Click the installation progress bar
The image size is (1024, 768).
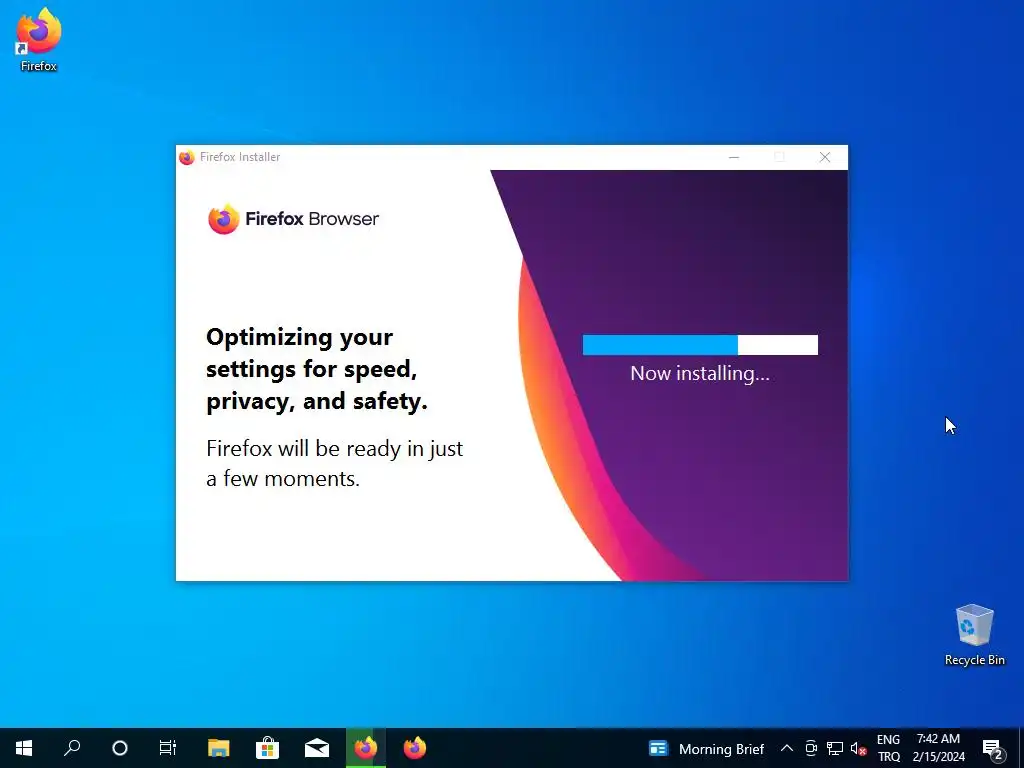pos(700,345)
